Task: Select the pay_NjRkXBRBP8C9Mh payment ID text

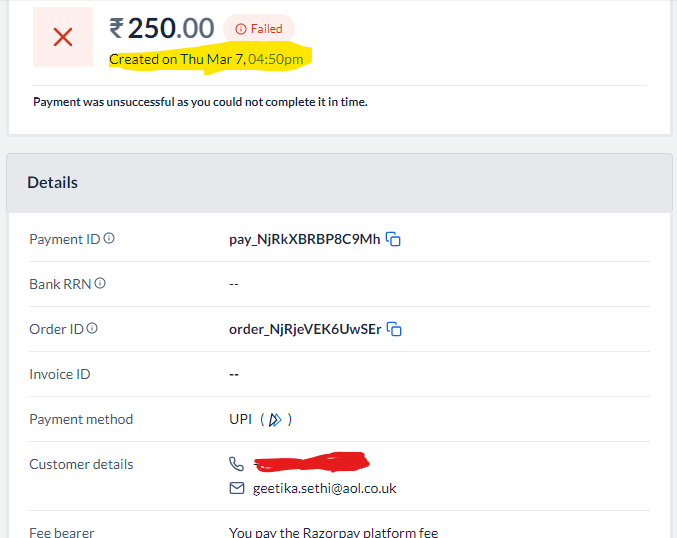Action: point(304,239)
